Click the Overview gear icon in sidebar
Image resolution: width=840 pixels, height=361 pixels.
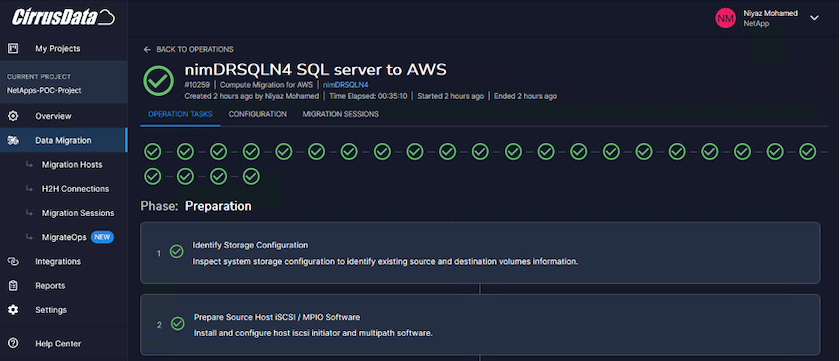(x=13, y=116)
